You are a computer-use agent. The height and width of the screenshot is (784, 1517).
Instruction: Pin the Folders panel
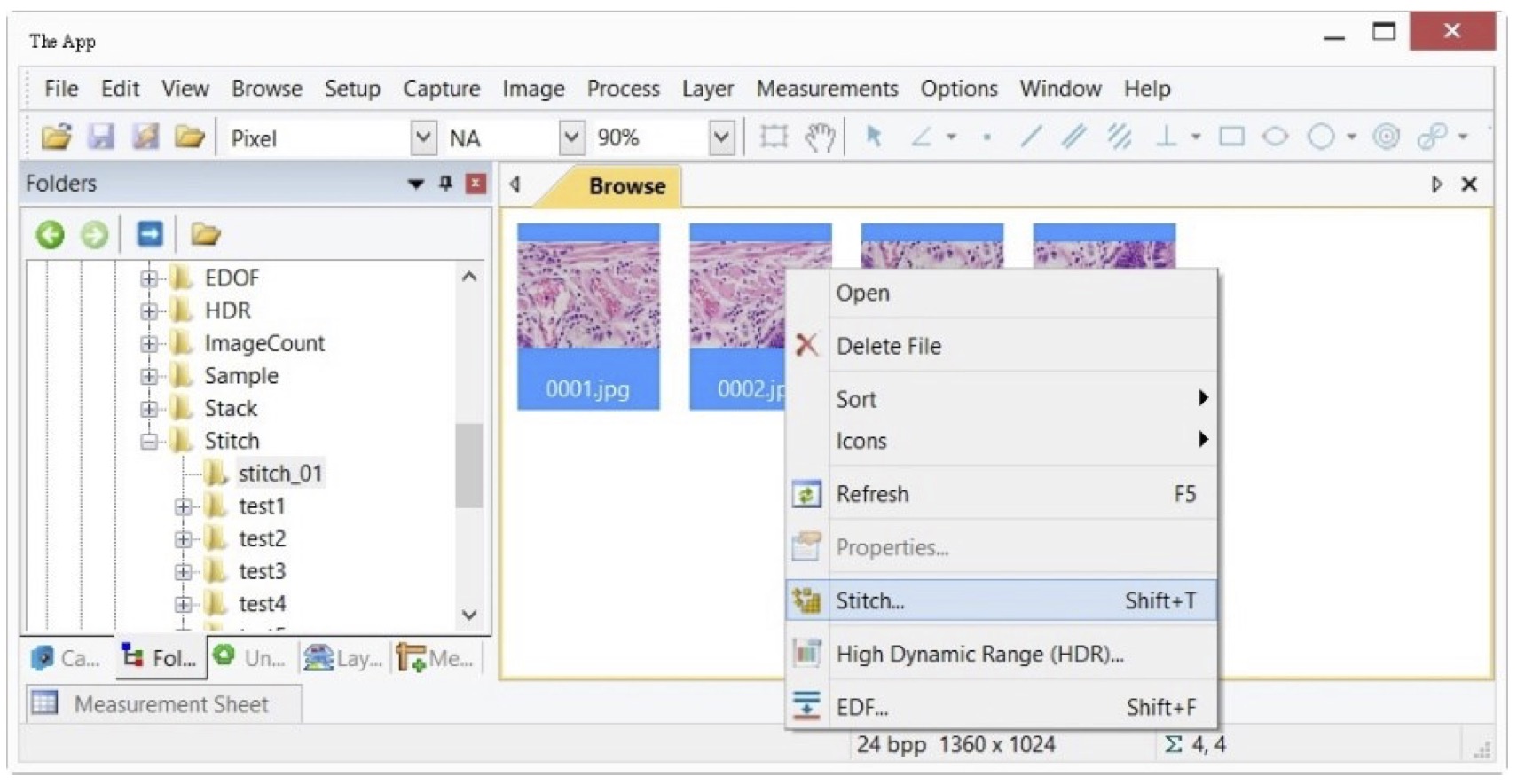[x=445, y=184]
